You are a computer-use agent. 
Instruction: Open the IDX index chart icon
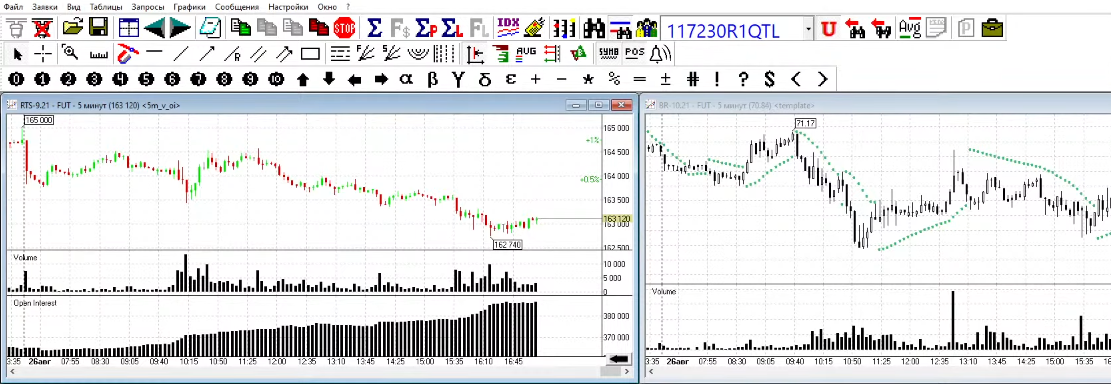(508, 28)
